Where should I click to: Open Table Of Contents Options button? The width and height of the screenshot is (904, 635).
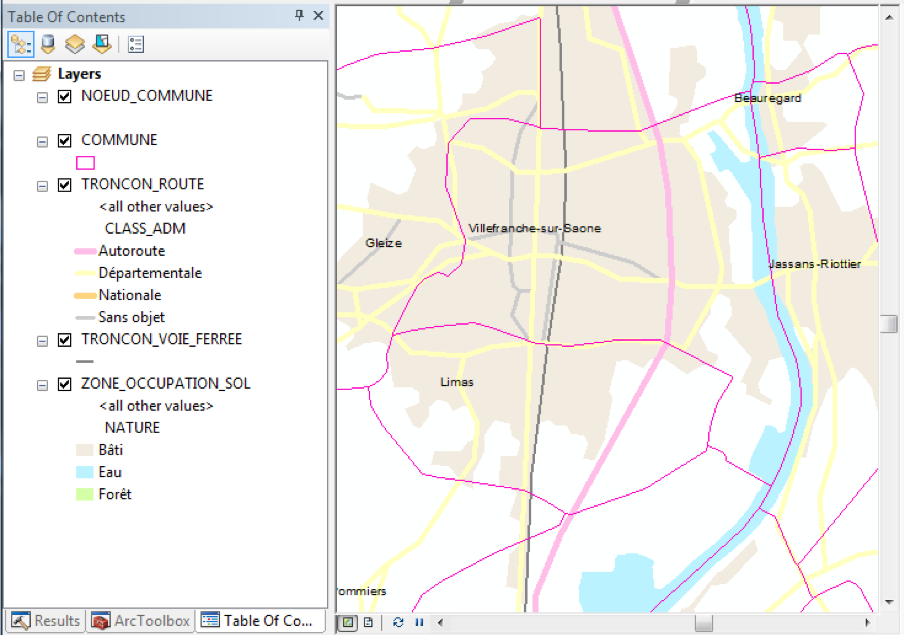point(137,44)
